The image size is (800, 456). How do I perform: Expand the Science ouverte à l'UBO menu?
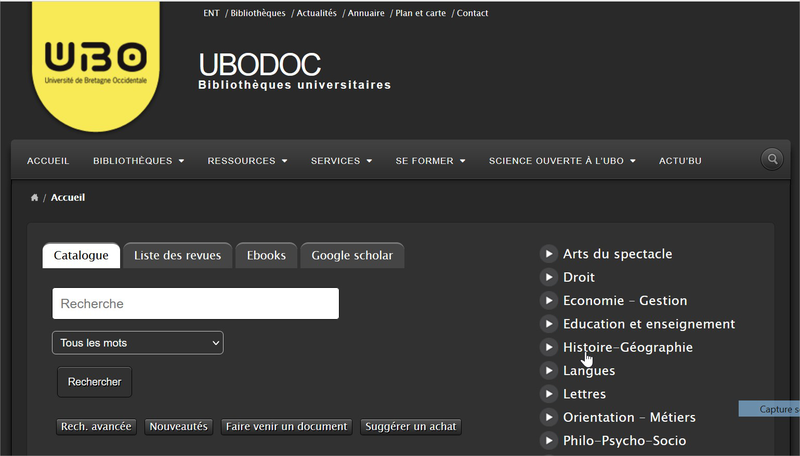[x=562, y=161]
